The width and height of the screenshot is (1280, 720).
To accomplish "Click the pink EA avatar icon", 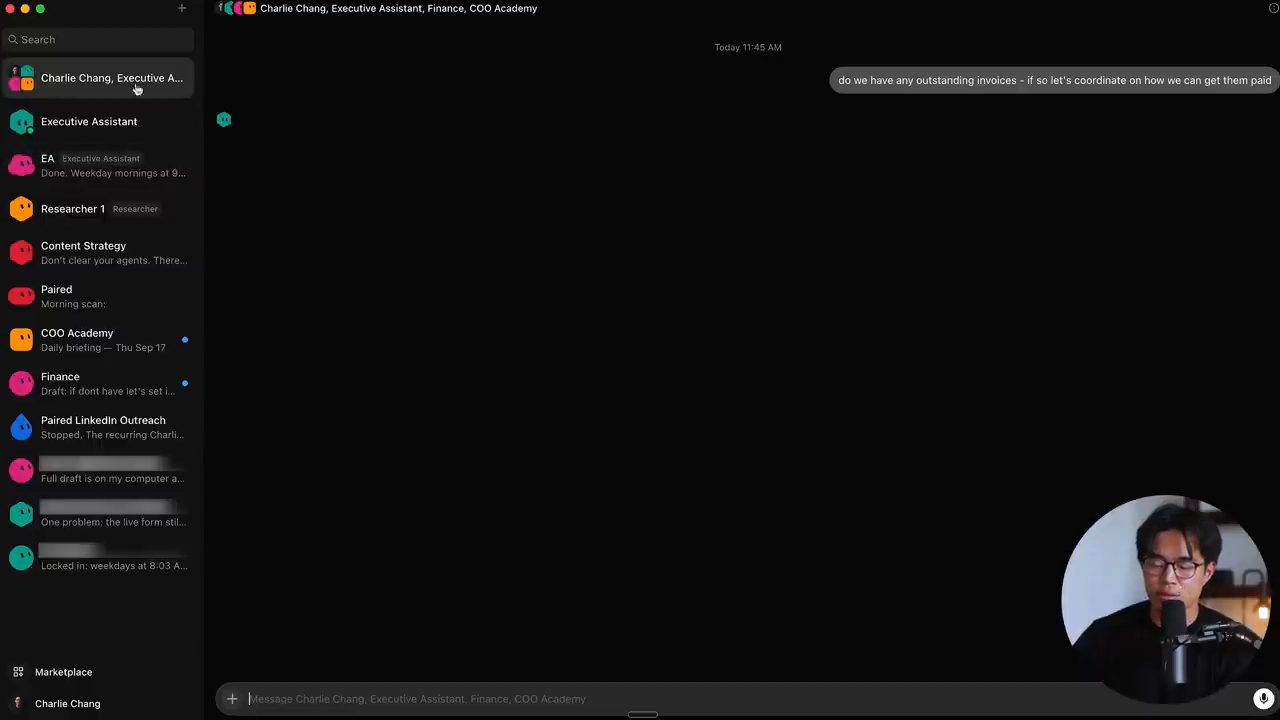I will (21, 165).
